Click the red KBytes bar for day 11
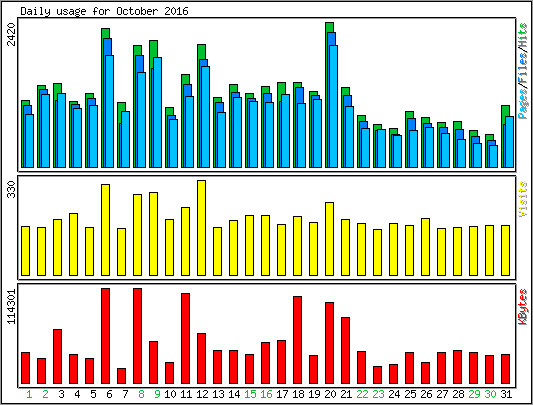The width and height of the screenshot is (533, 405). tap(186, 338)
